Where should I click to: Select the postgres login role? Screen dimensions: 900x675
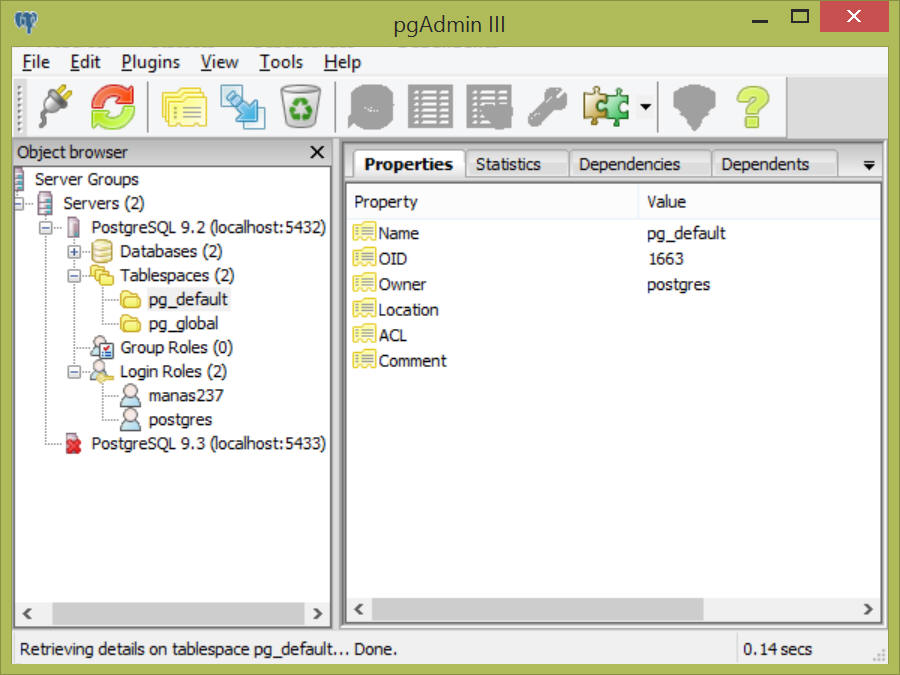tap(180, 420)
